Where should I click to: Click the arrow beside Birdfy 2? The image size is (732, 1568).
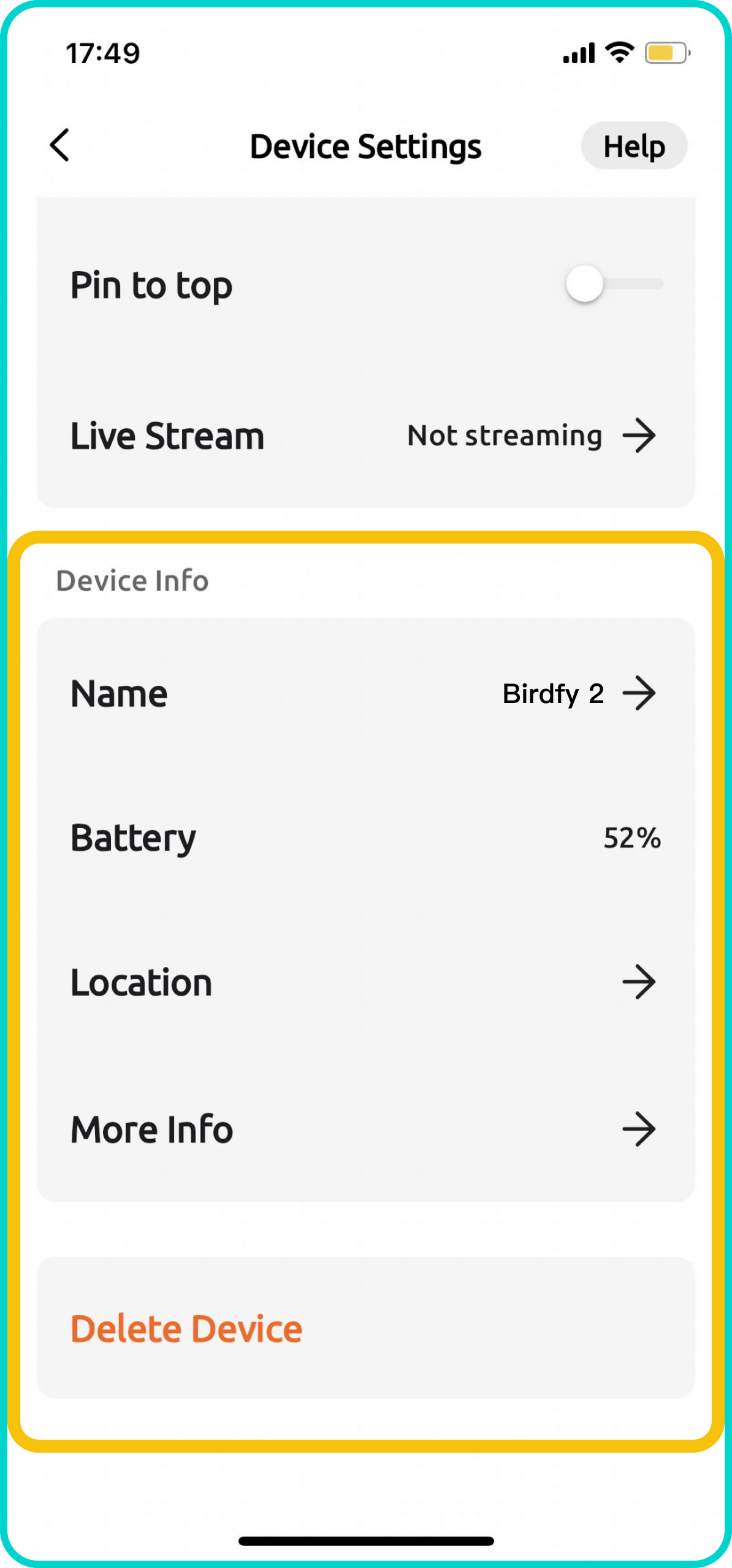tap(639, 693)
